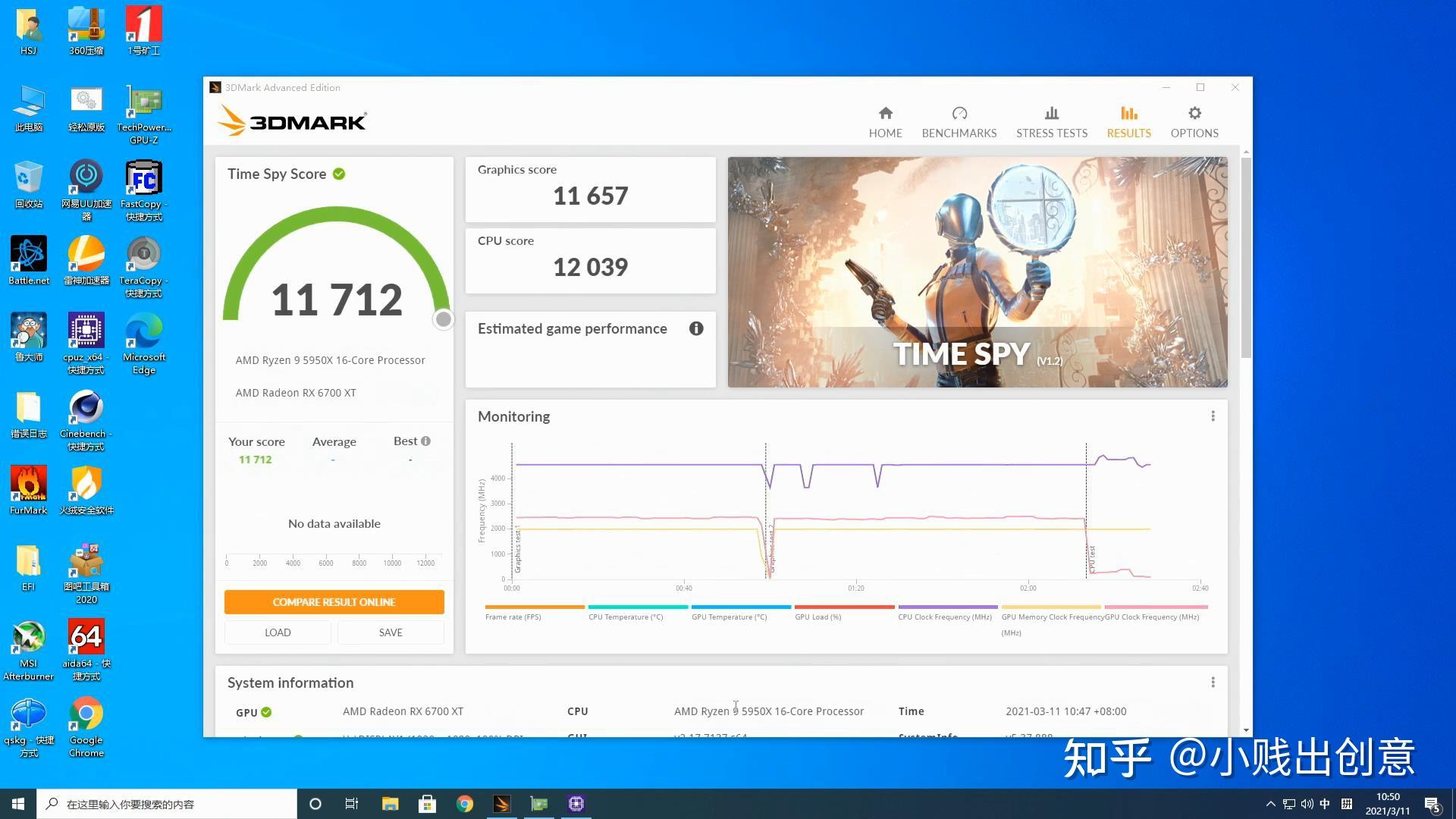This screenshot has height=819, width=1456.
Task: Select the Battle.net desktop icon
Action: pos(28,262)
